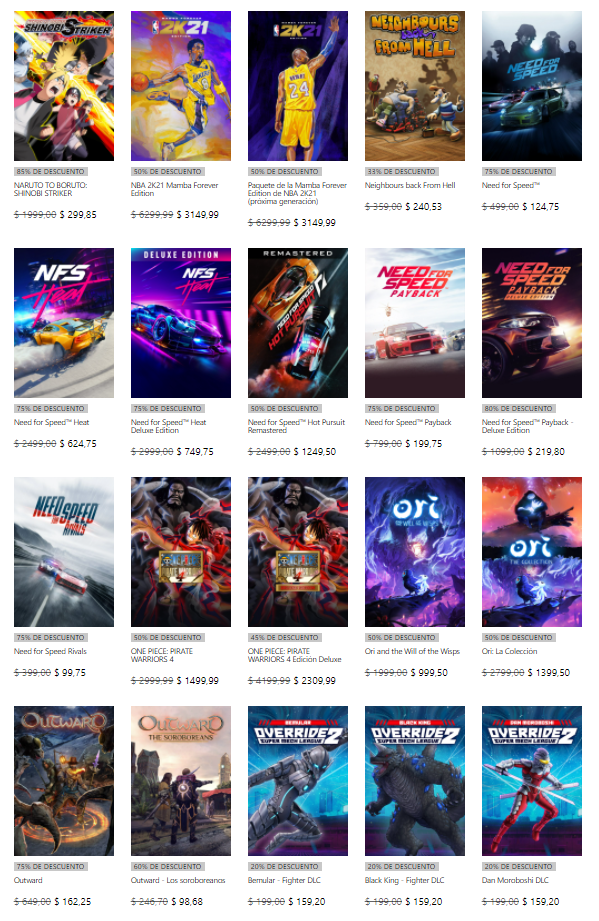The image size is (599, 921).
Task: Open Need for Speed Hot Pursuit Remastered title link
Action: coord(296,426)
